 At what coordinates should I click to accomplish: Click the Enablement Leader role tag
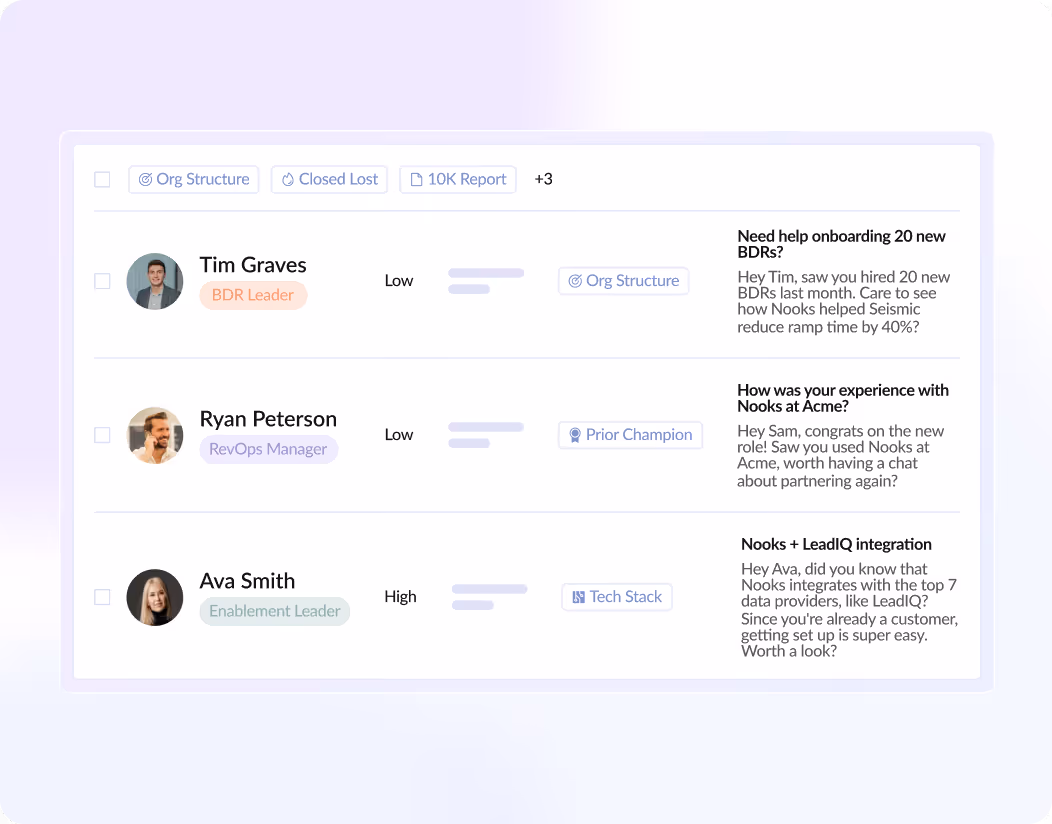pyautogui.click(x=274, y=611)
